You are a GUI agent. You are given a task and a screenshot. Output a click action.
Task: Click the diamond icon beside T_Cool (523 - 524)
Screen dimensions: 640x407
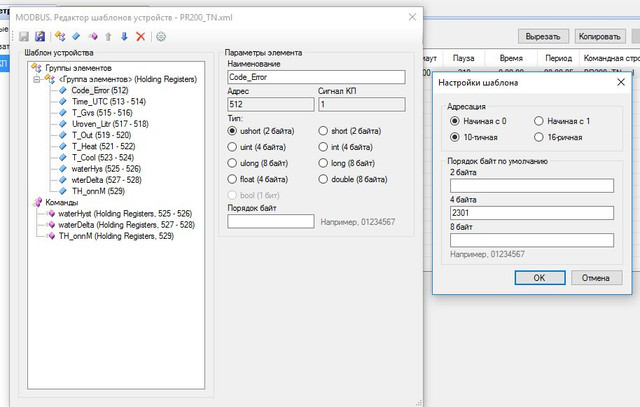(63, 158)
